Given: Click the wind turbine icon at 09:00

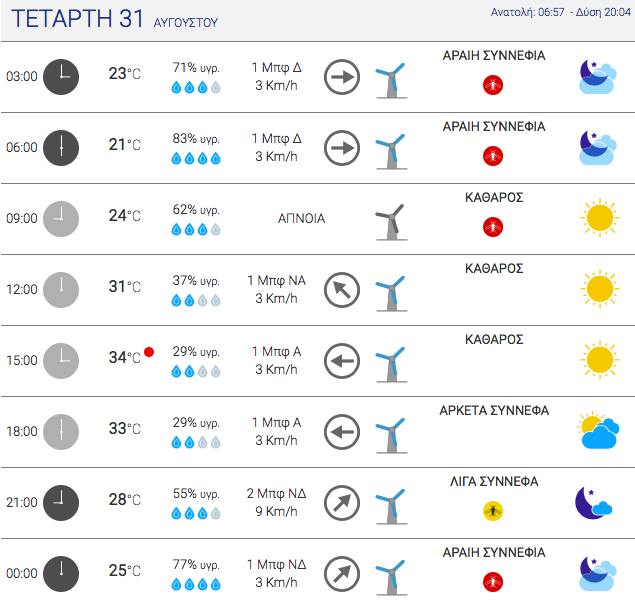Looking at the screenshot, I should click(x=391, y=222).
